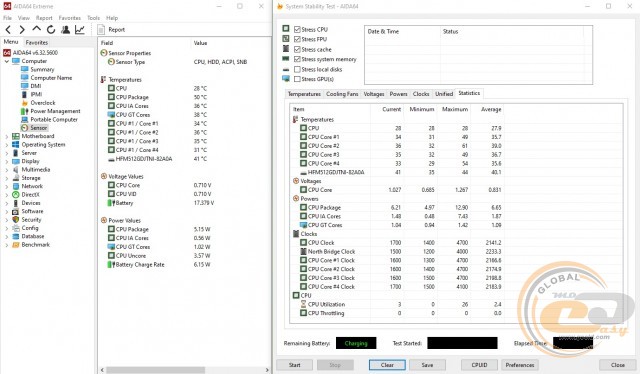Toggle the Stress cache checkbox
The height and width of the screenshot is (374, 640).
click(x=297, y=49)
